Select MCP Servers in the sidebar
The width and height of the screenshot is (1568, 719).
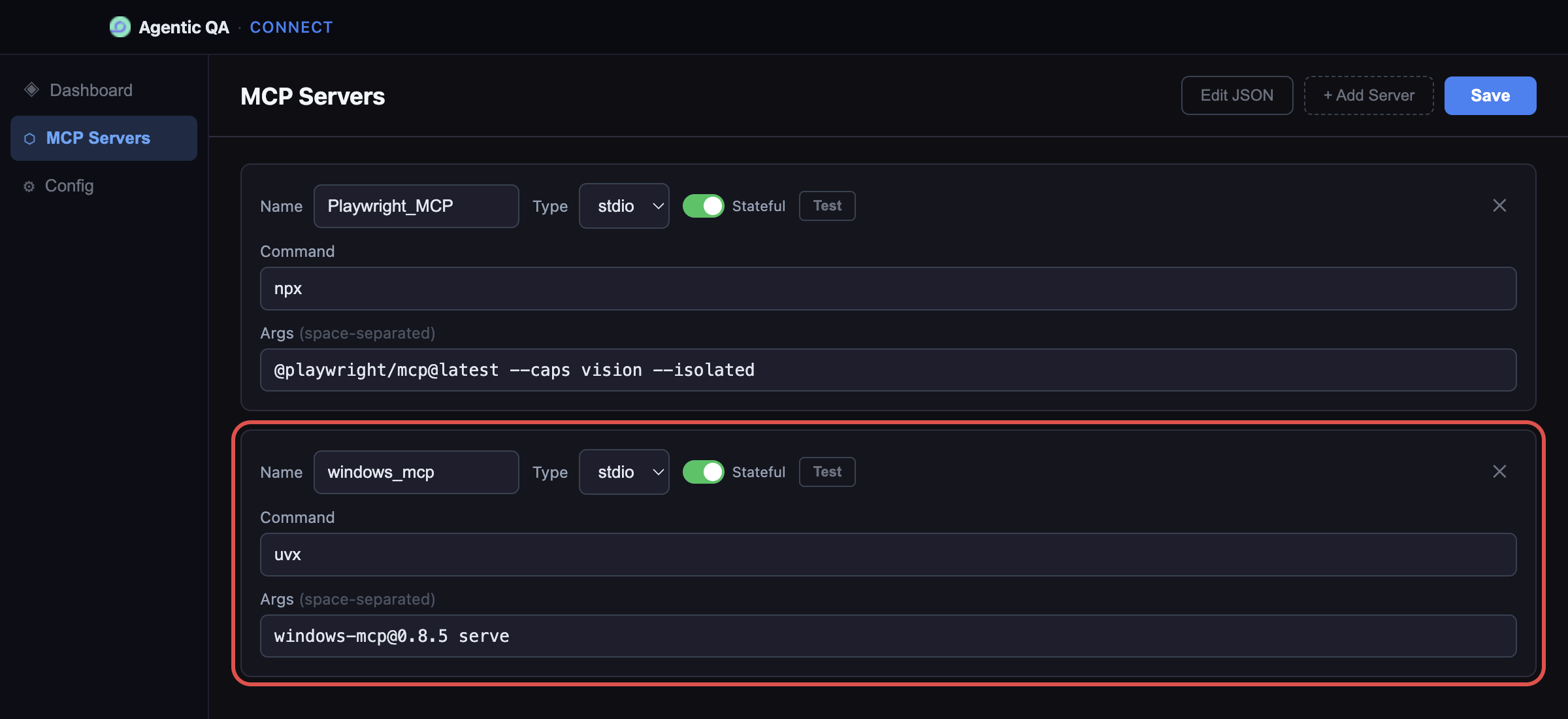click(103, 139)
